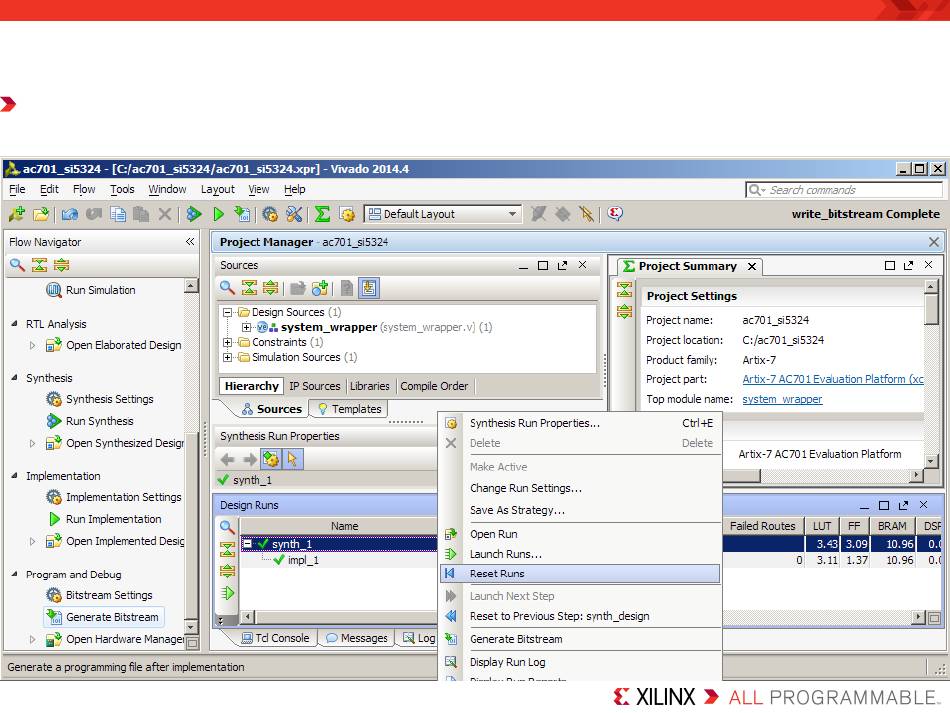Collapse Flow Navigator with the double-chevron
The height and width of the screenshot is (713, 950).
click(x=190, y=242)
